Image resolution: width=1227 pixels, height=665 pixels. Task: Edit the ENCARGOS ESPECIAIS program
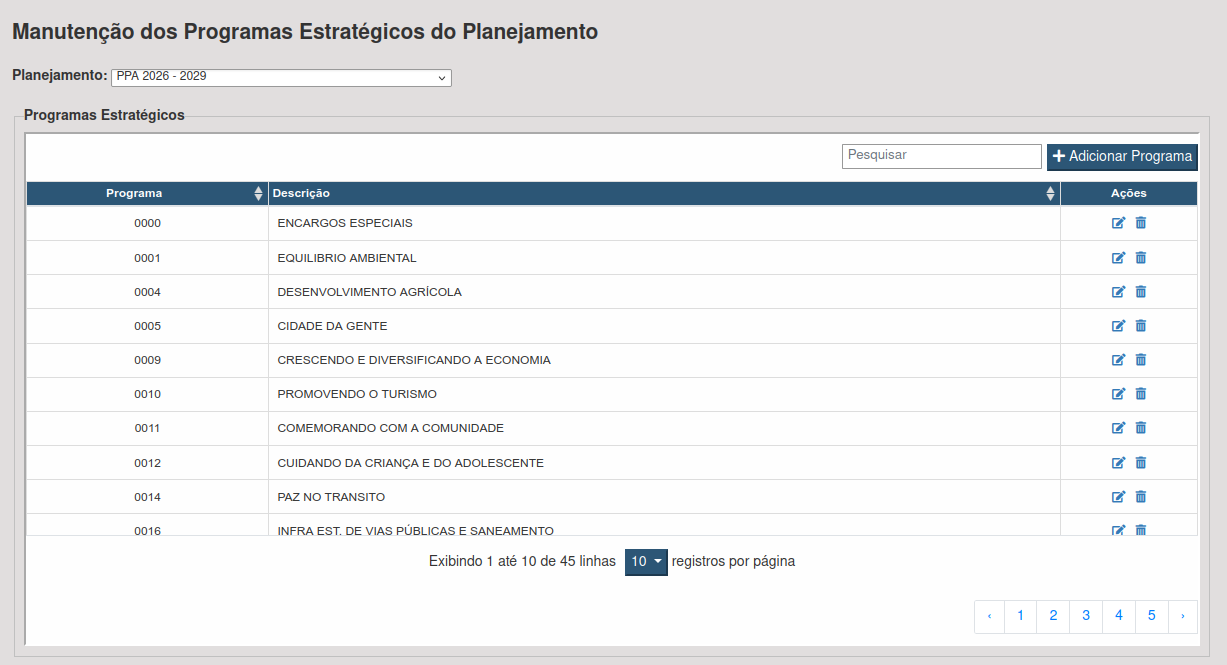click(x=1118, y=223)
